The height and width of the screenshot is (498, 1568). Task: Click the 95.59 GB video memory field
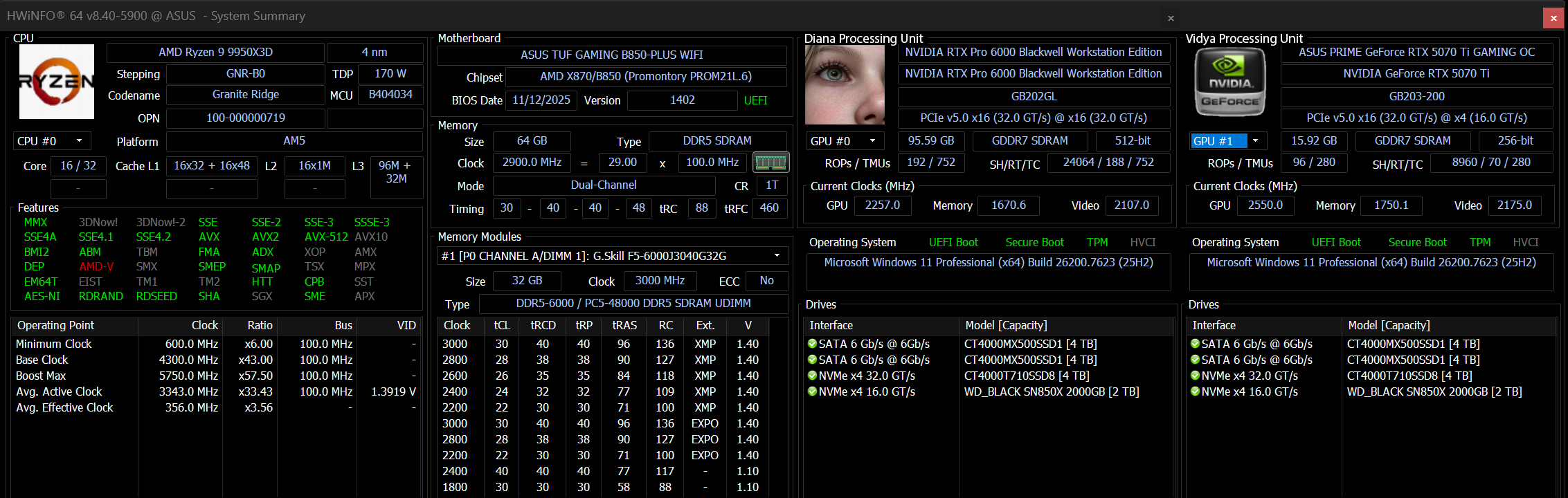point(931,141)
